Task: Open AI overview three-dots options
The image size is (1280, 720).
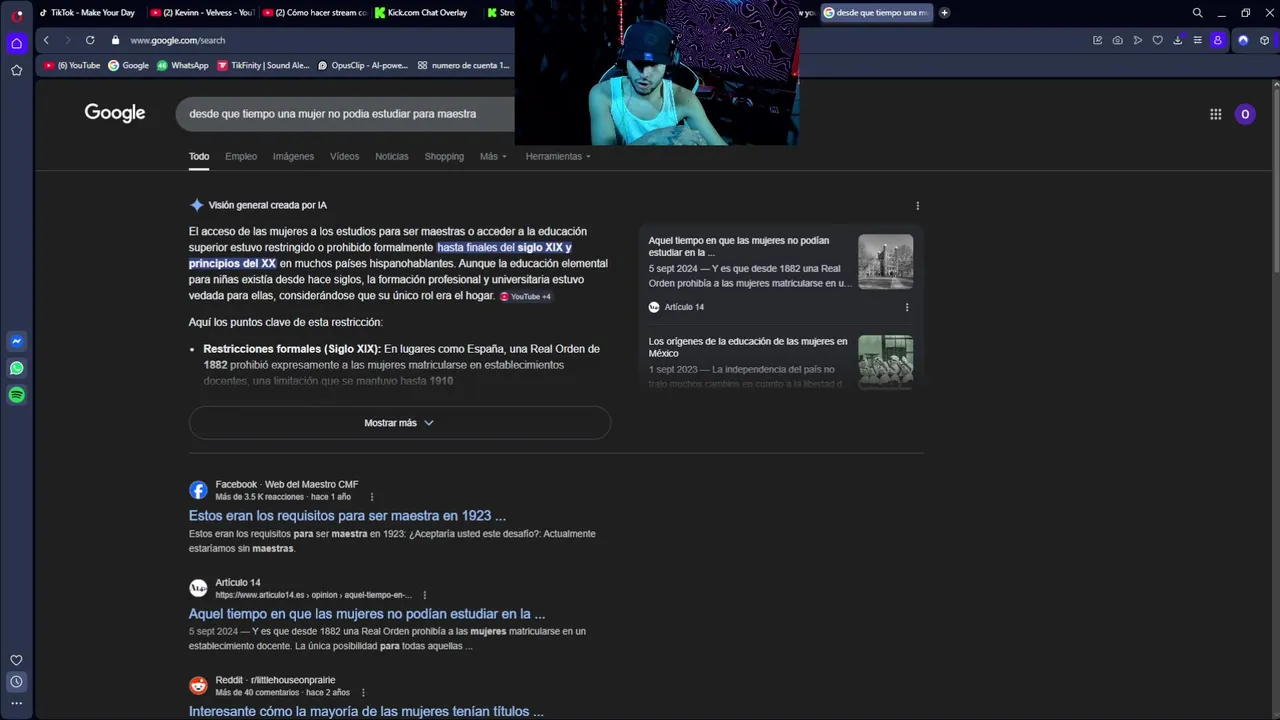Action: pos(917,206)
